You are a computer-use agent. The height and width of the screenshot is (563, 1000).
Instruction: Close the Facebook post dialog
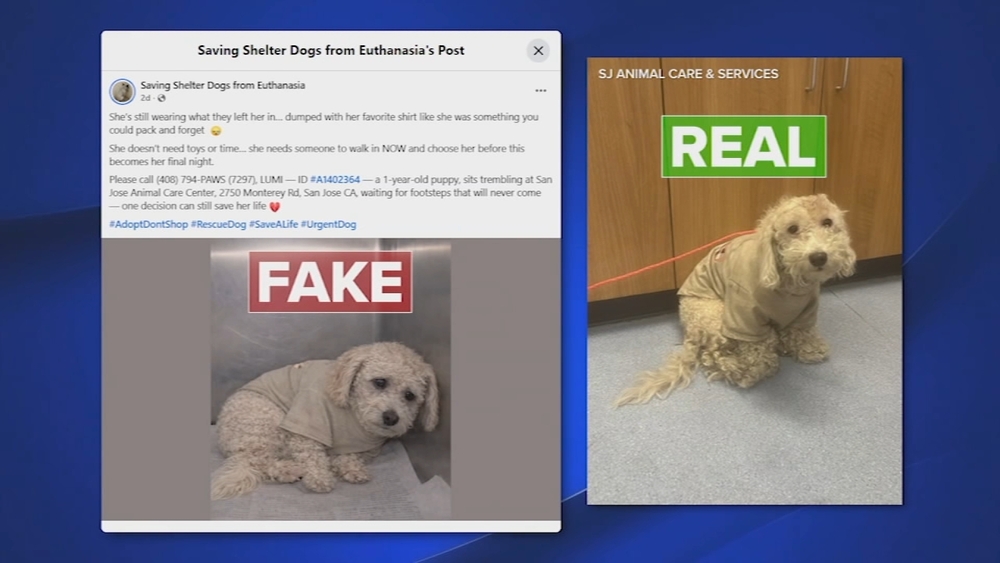[x=538, y=50]
